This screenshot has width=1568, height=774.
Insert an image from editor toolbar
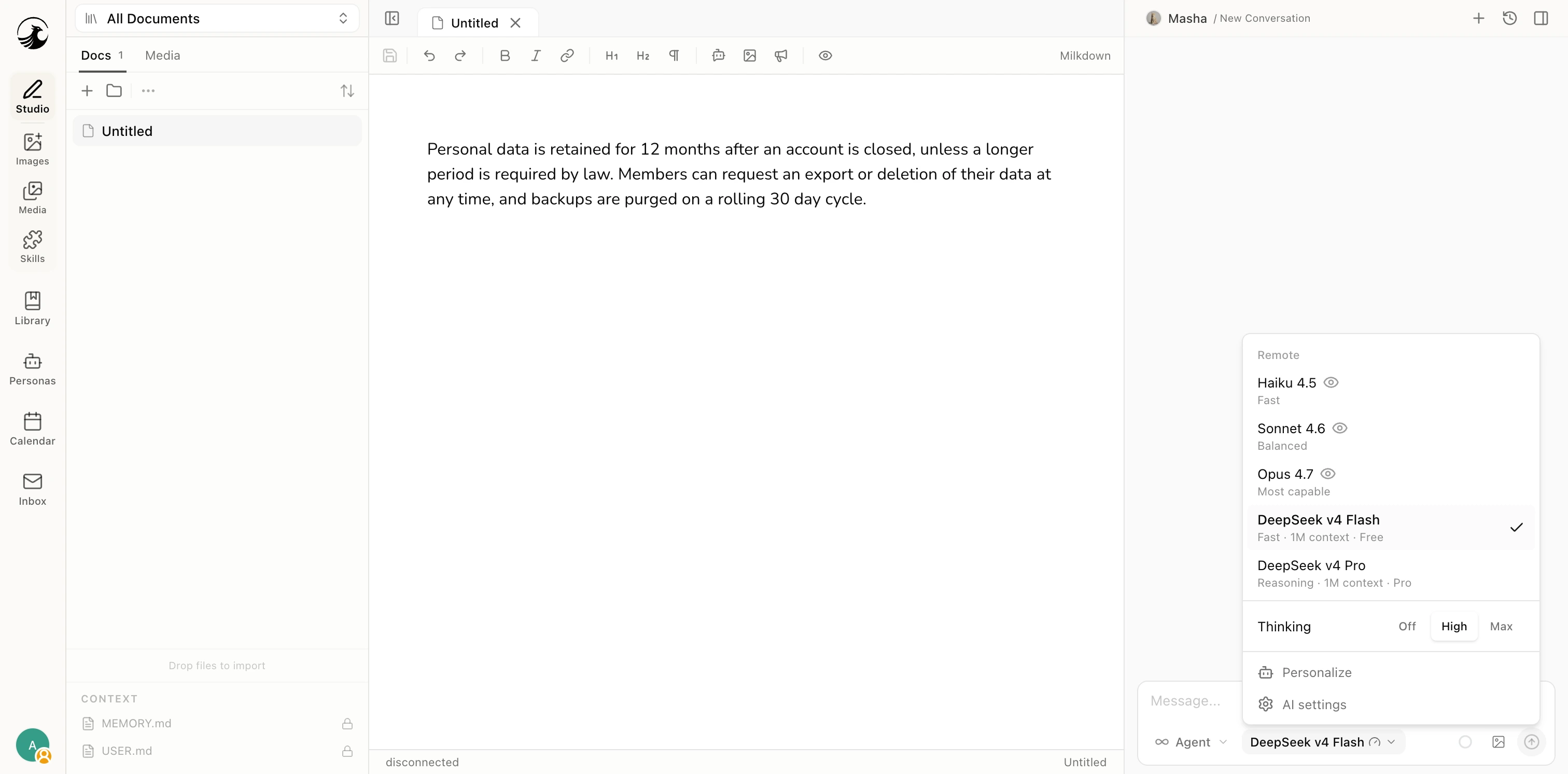click(x=749, y=56)
